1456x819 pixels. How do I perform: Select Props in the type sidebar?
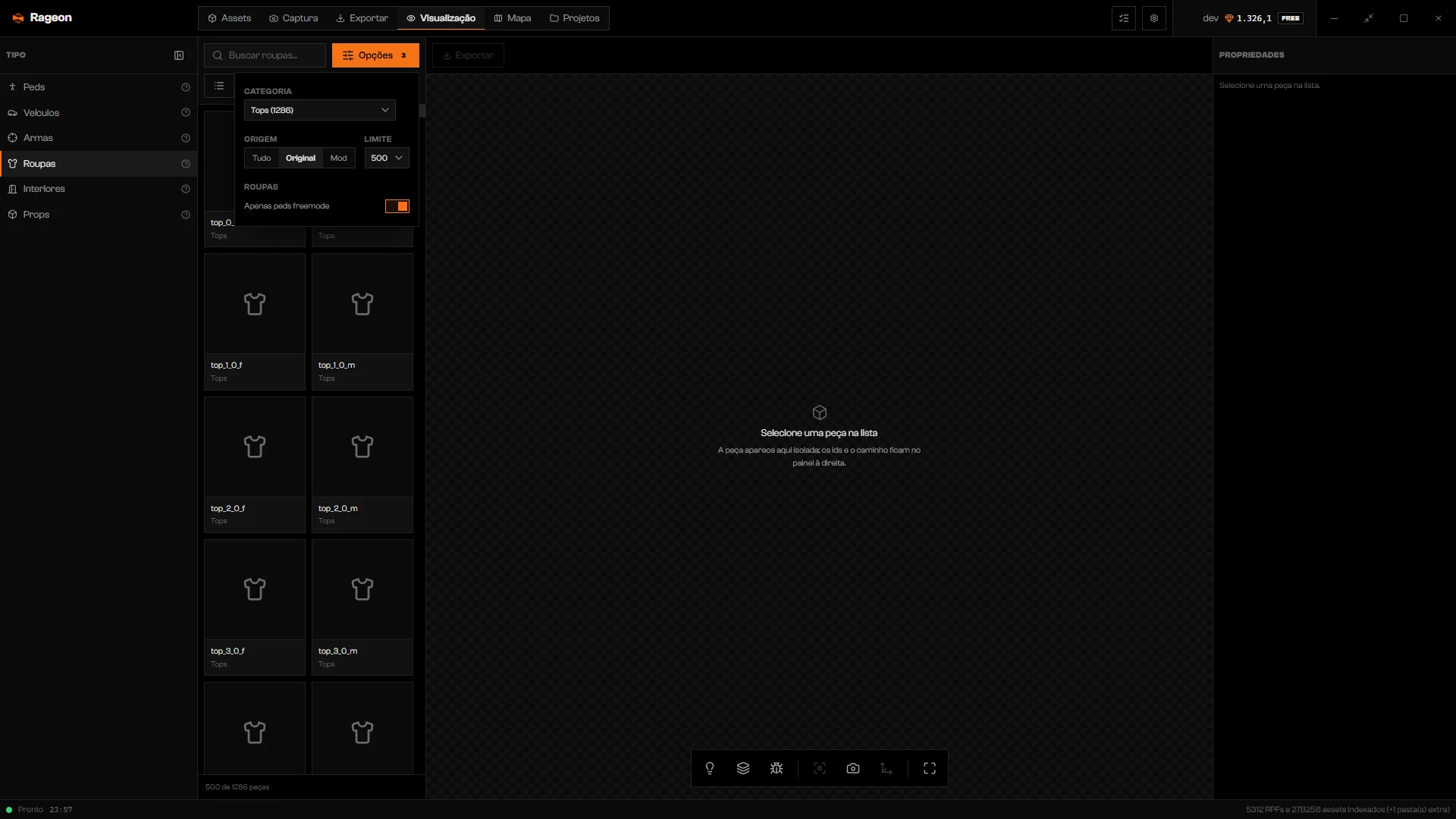(x=99, y=215)
